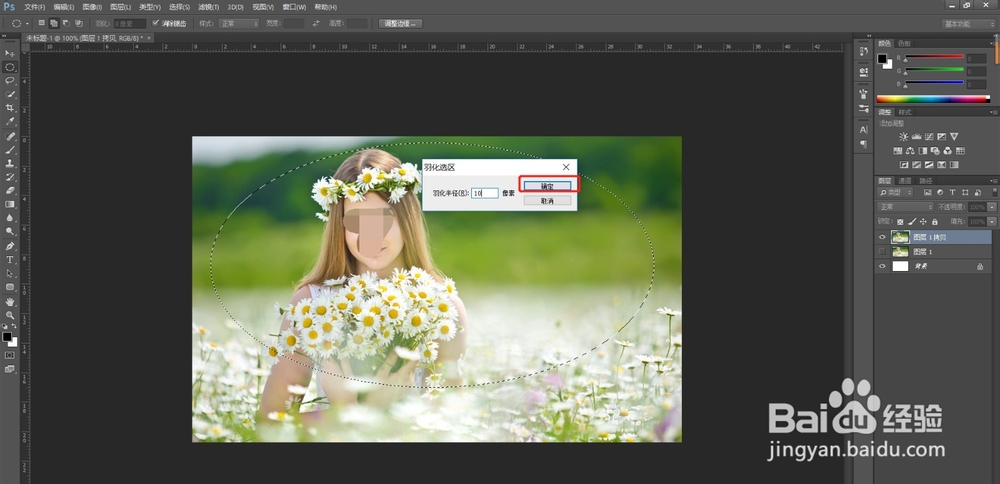The height and width of the screenshot is (484, 1000).
Task: Open the layer filter type dropdown
Action: click(x=897, y=193)
